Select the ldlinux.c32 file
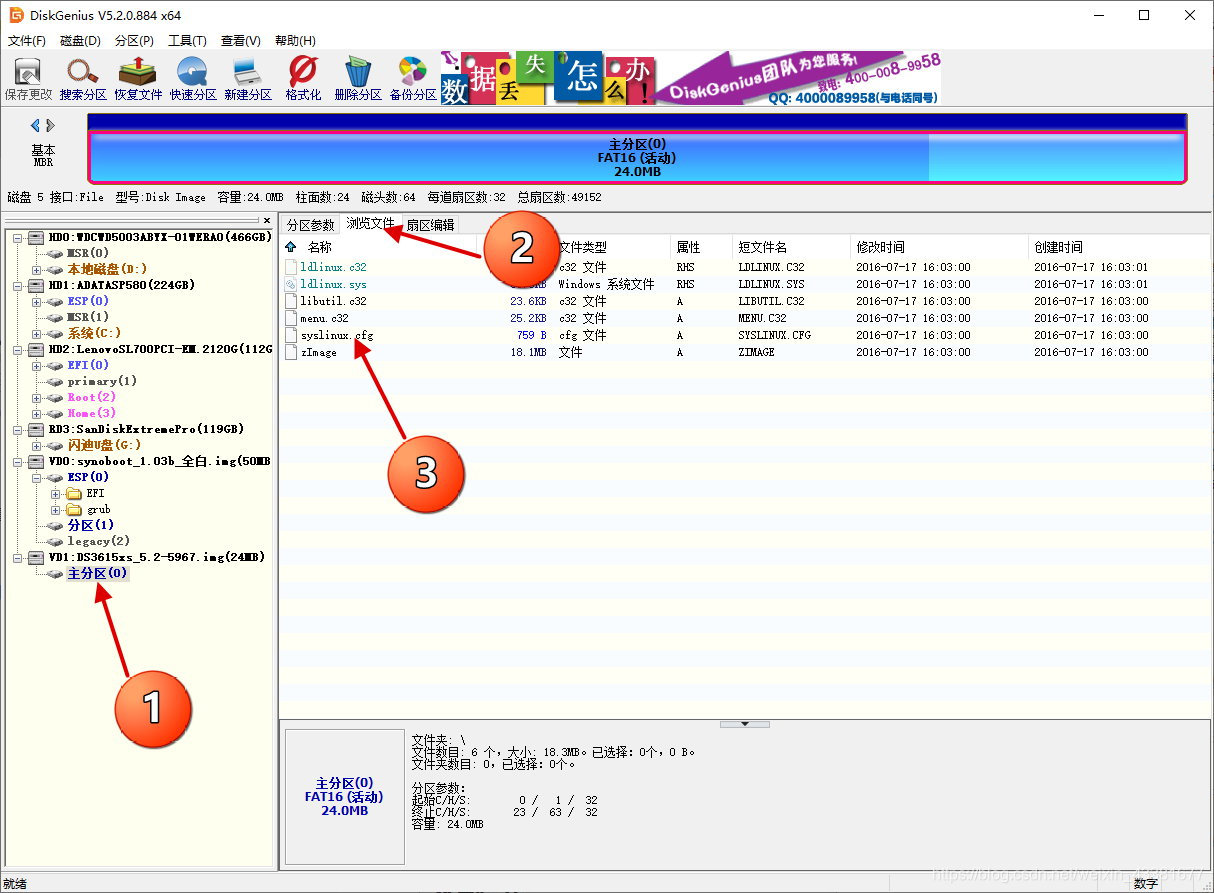 point(333,268)
